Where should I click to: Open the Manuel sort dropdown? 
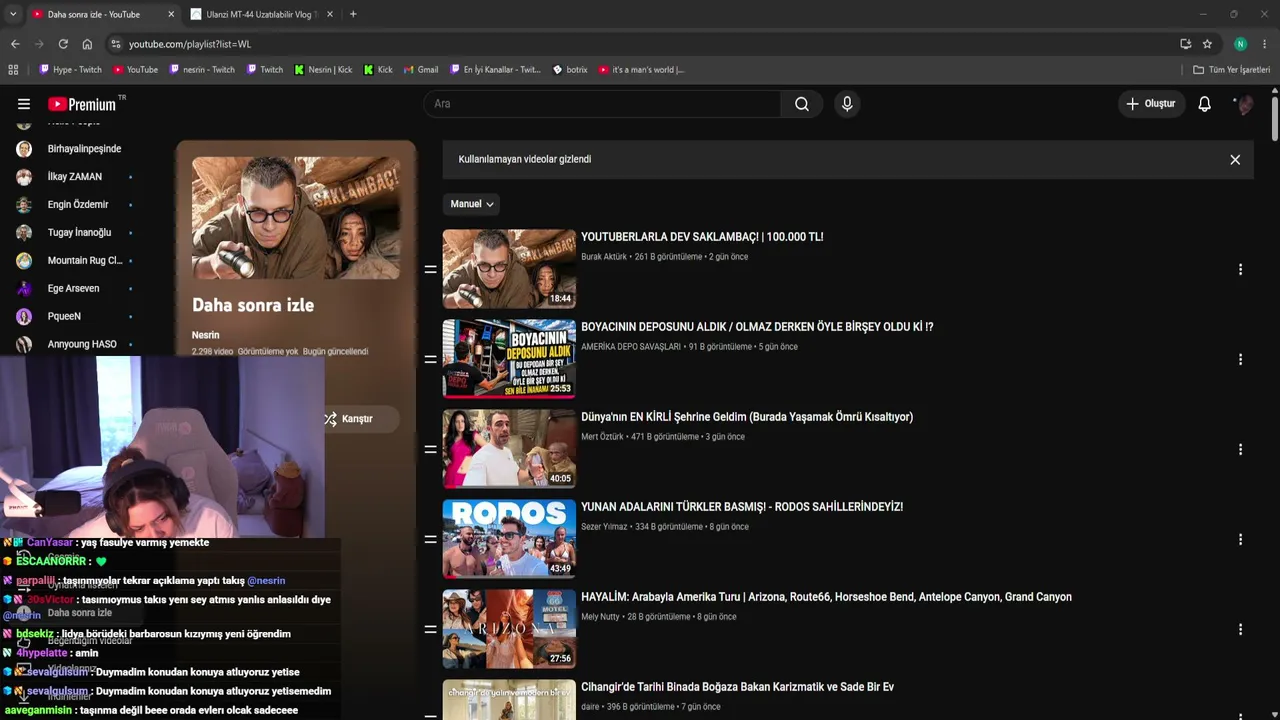[472, 204]
